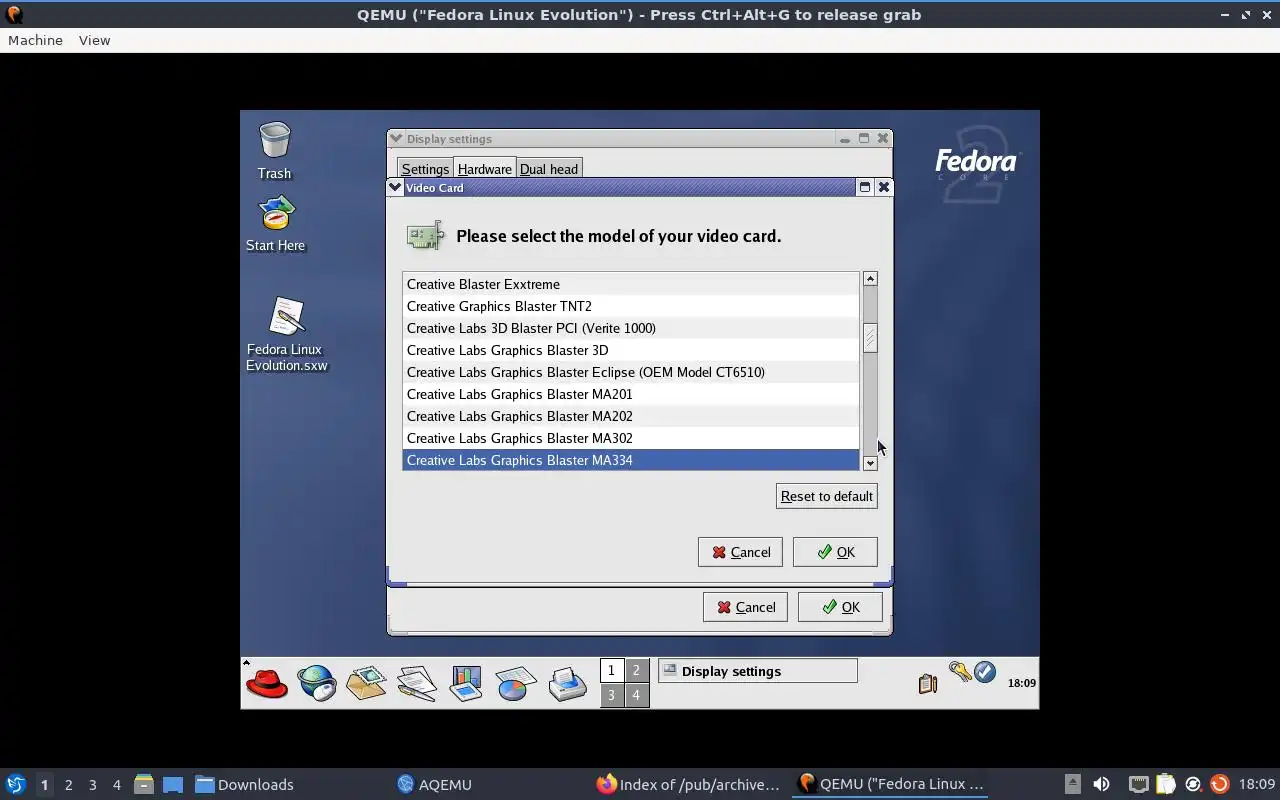Switch to the Hardware tab
The image size is (1280, 800).
point(485,169)
